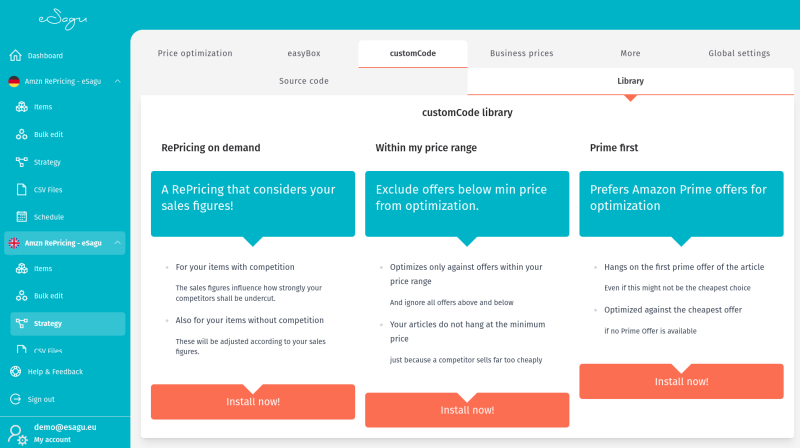Click Bulk edit icon under UK account

tap(21, 295)
